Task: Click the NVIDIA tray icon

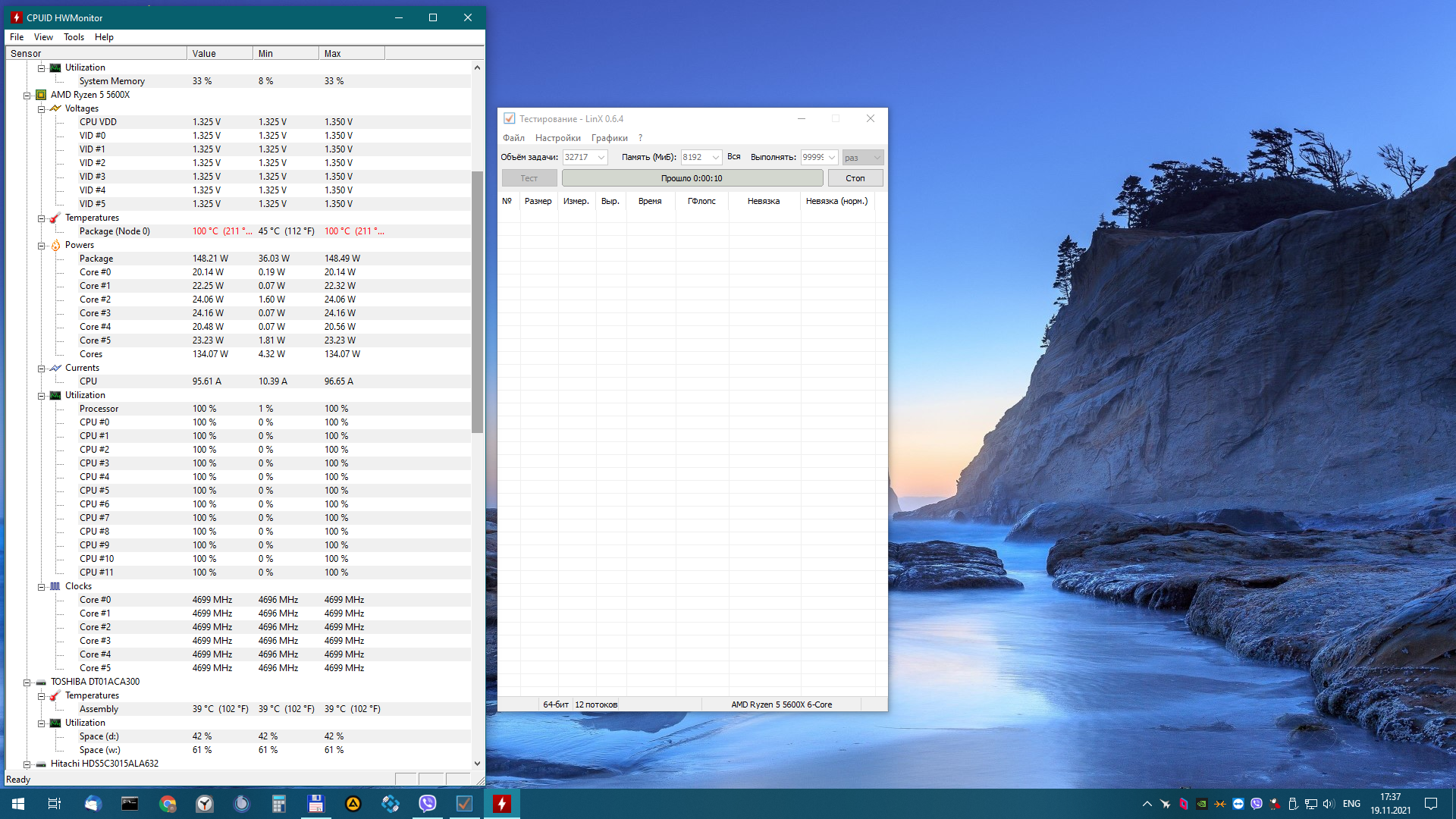Action: (1202, 804)
